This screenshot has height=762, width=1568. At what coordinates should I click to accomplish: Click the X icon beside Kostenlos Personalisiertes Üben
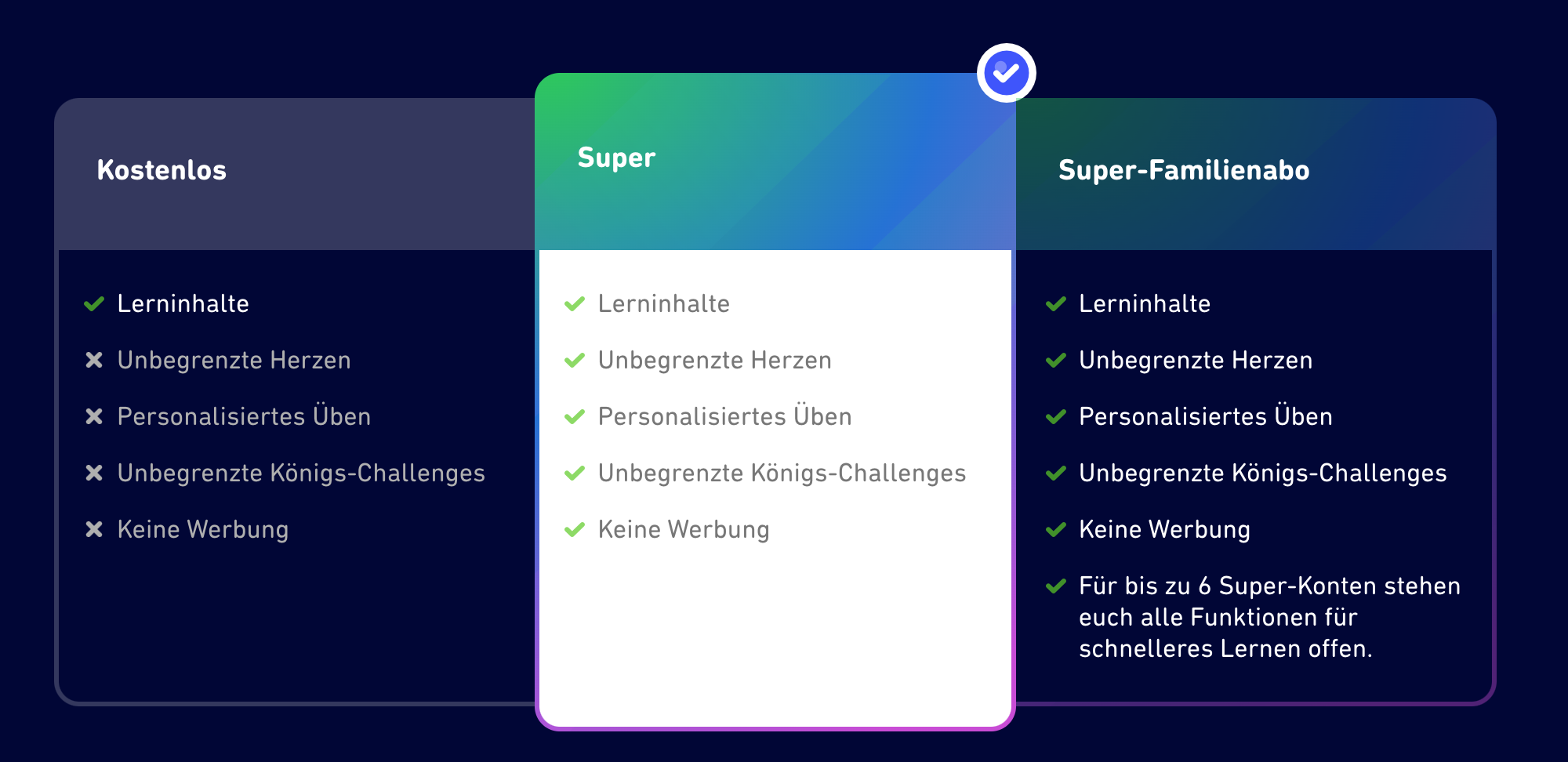coord(94,416)
